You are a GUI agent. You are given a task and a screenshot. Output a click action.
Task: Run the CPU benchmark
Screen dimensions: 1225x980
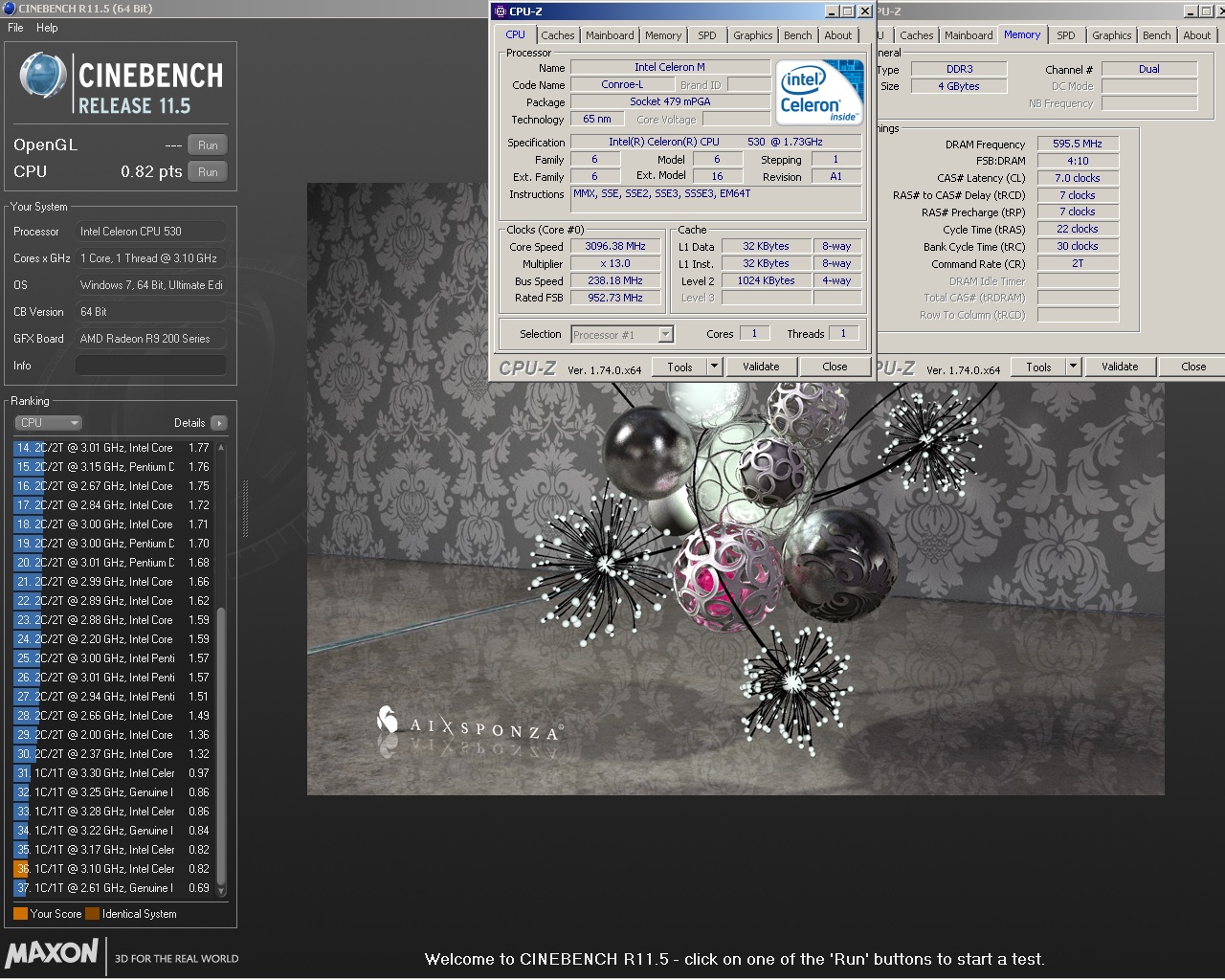click(208, 172)
